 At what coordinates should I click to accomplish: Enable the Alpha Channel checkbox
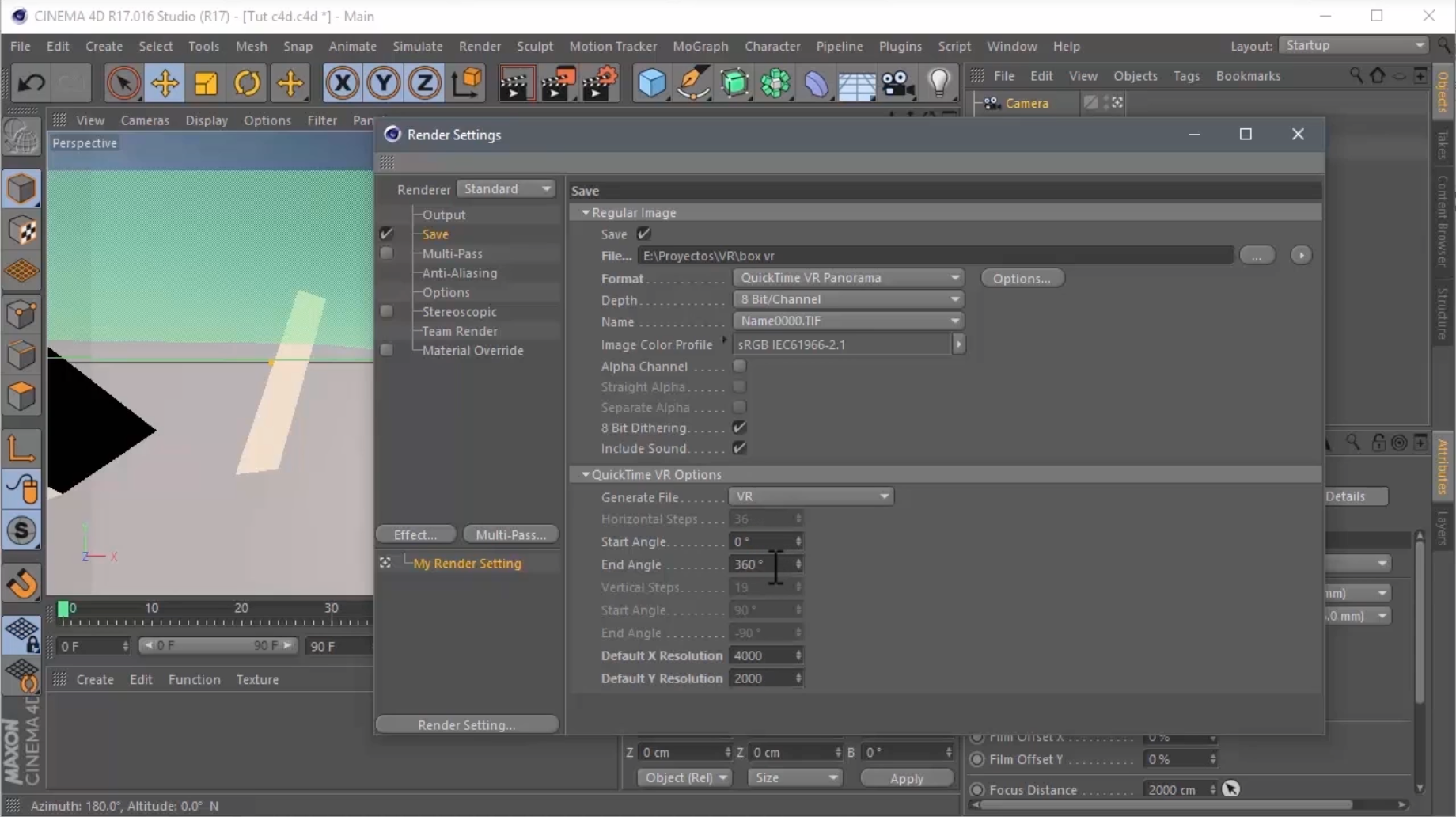(739, 366)
